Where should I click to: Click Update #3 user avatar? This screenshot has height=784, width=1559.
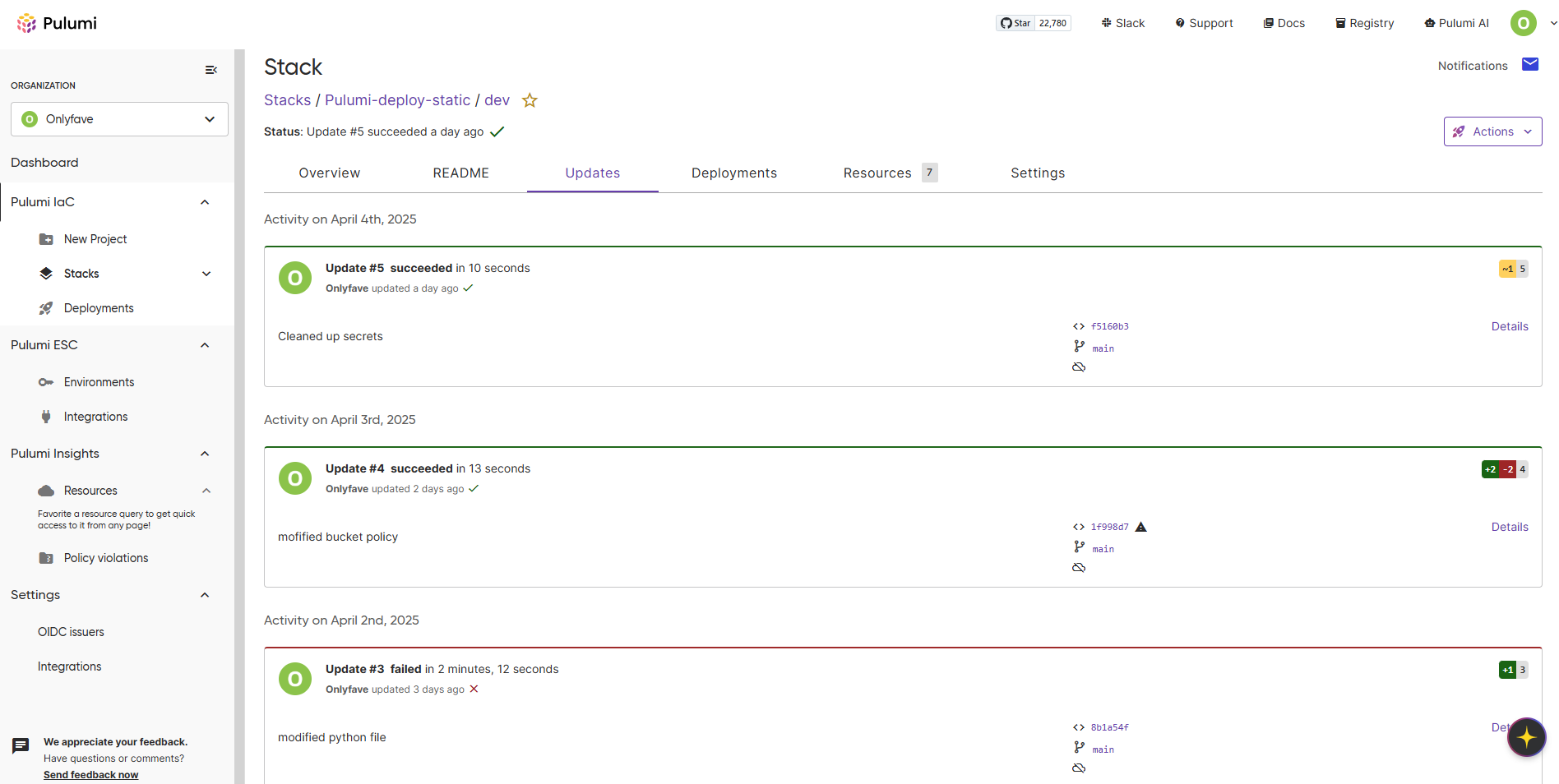(x=295, y=679)
